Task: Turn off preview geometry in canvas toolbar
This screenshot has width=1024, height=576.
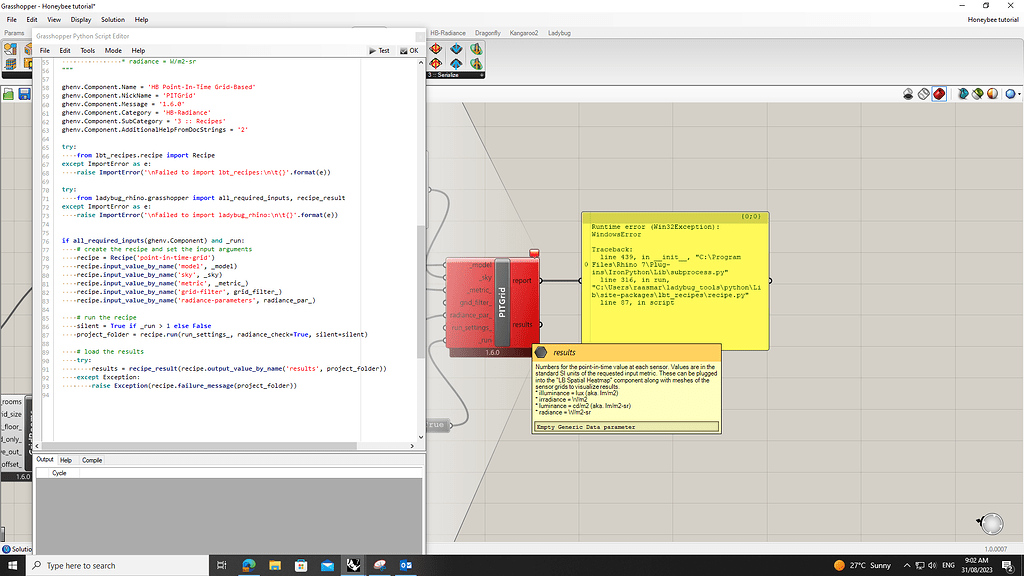Action: click(908, 94)
